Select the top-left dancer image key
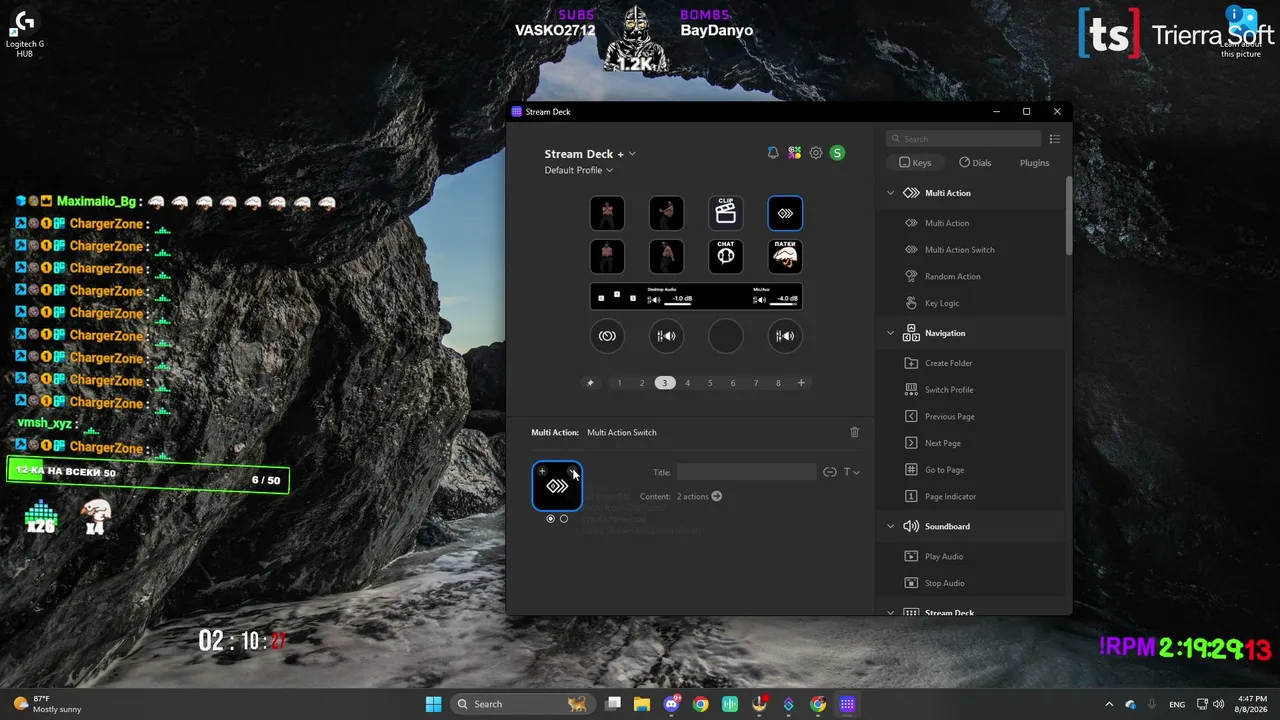This screenshot has height=720, width=1280. [x=607, y=213]
